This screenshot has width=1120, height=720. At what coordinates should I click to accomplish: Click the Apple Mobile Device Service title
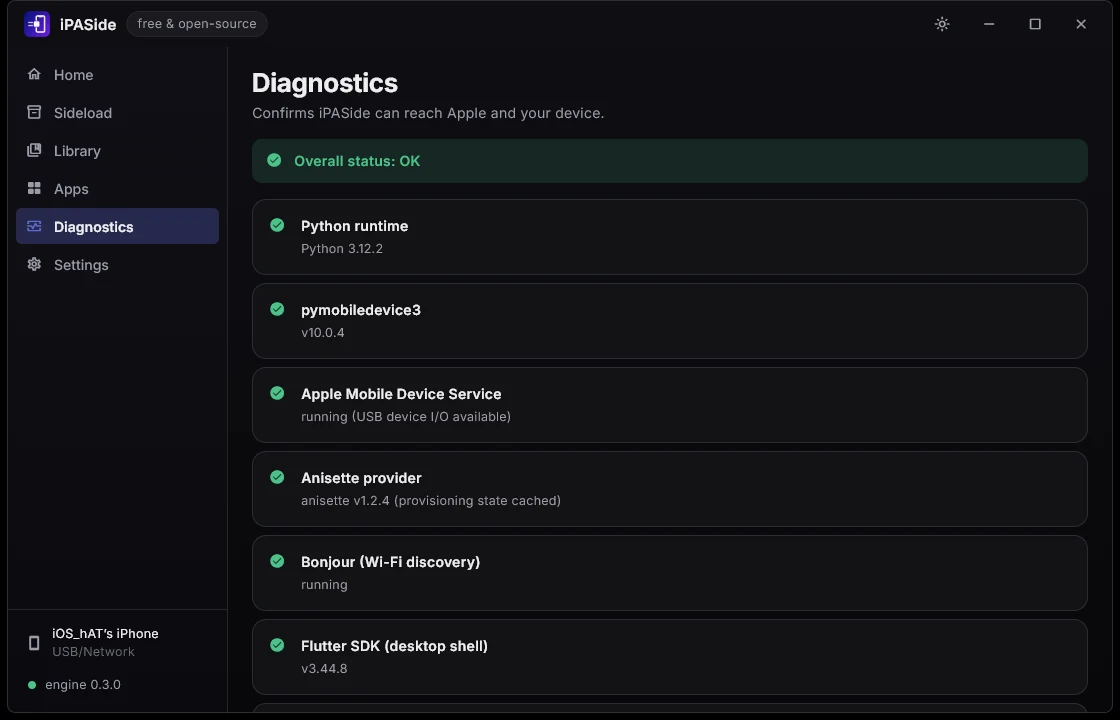tap(401, 394)
